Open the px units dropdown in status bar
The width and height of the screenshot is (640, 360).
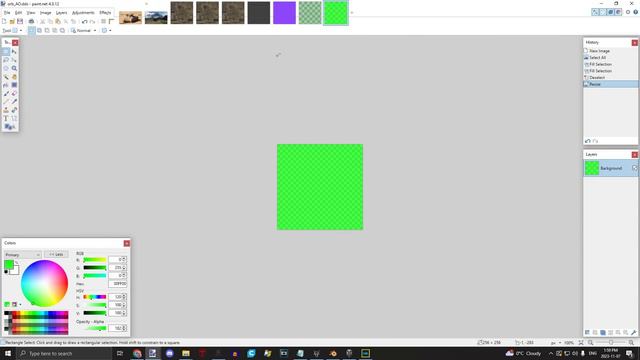click(556, 343)
